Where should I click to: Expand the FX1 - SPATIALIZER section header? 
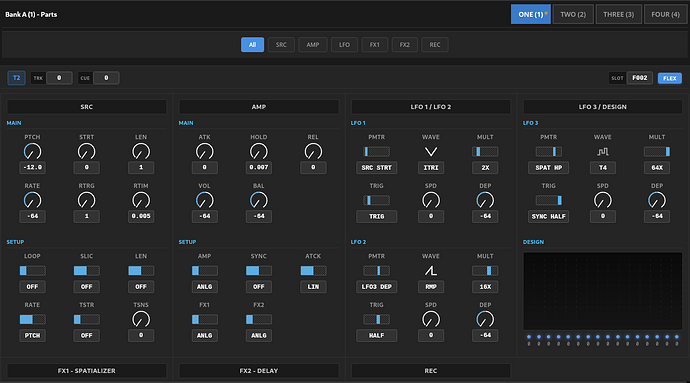point(87,371)
